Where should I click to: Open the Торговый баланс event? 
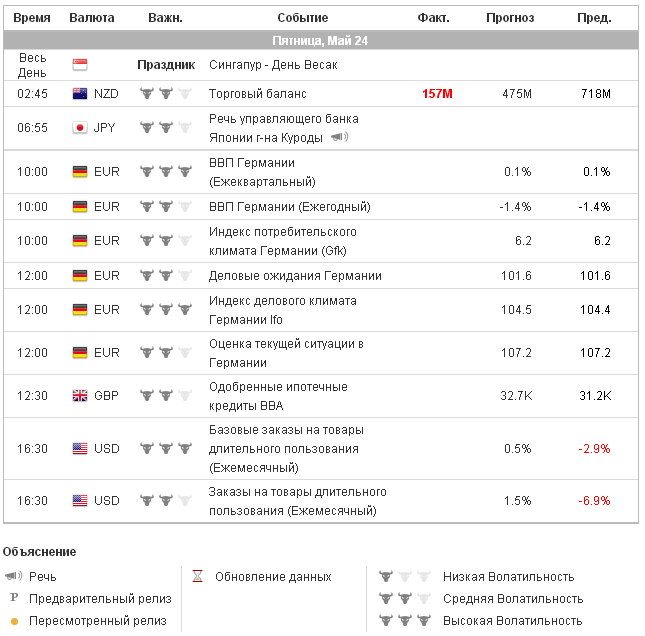click(x=257, y=94)
